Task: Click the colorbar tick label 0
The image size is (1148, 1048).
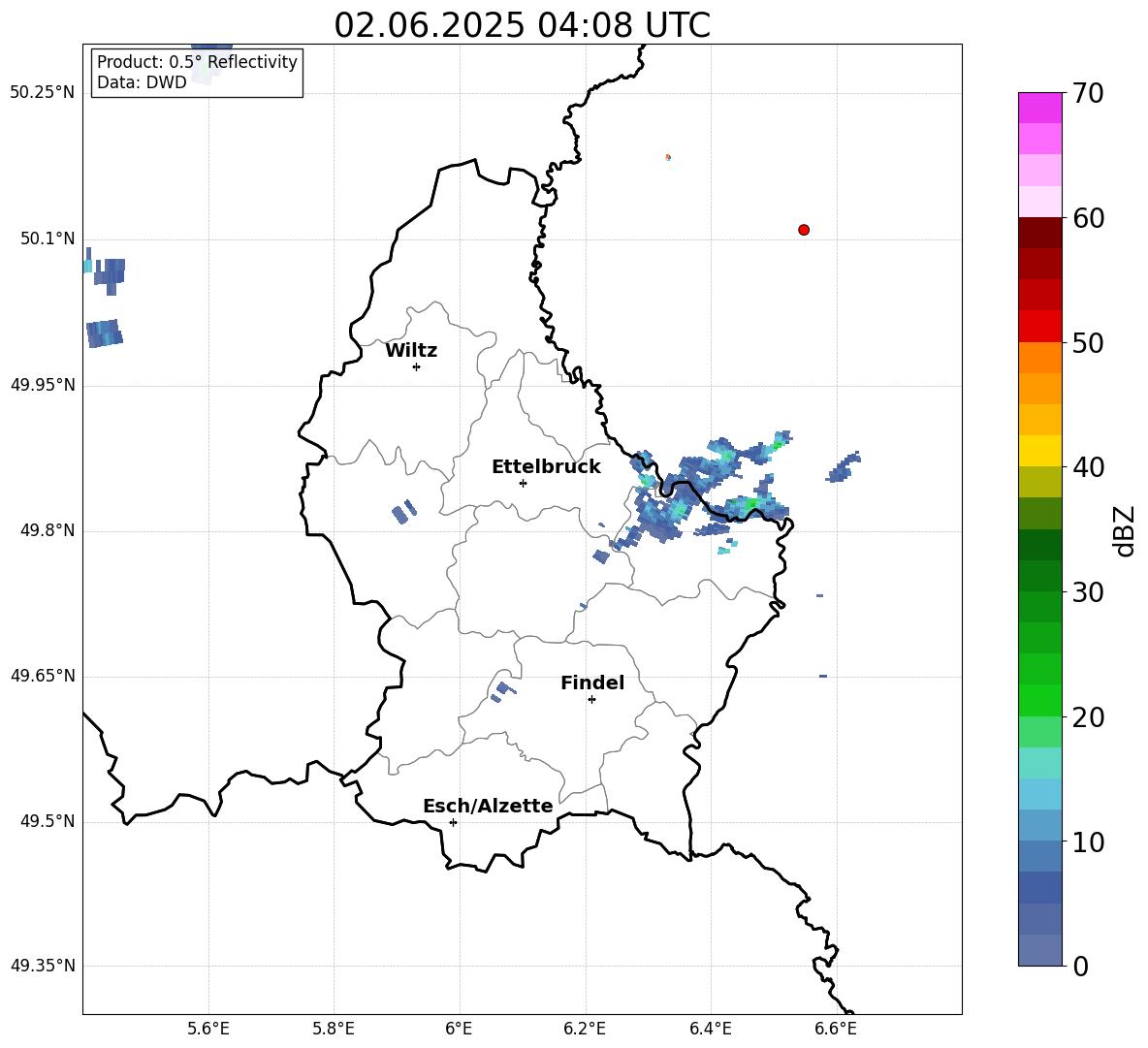Action: pos(1080,967)
